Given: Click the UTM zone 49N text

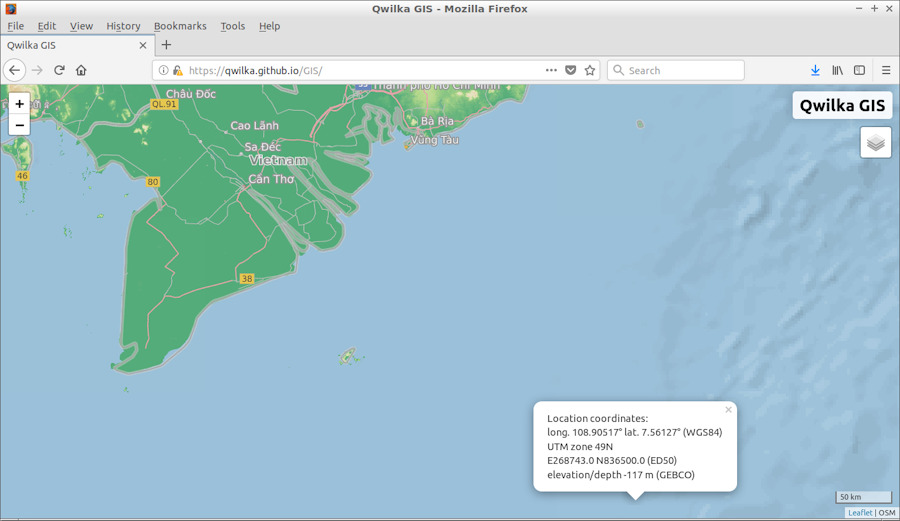Looking at the screenshot, I should pyautogui.click(x=580, y=446).
